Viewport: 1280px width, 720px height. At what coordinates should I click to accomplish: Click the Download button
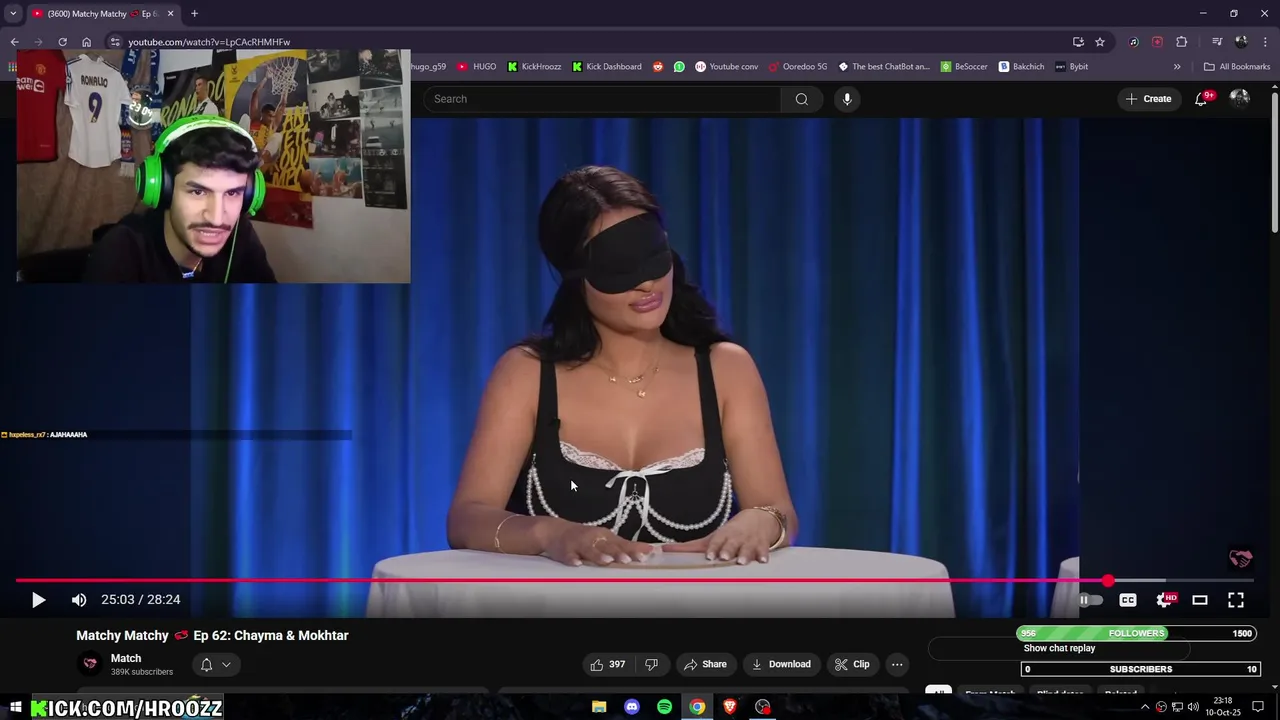[781, 664]
